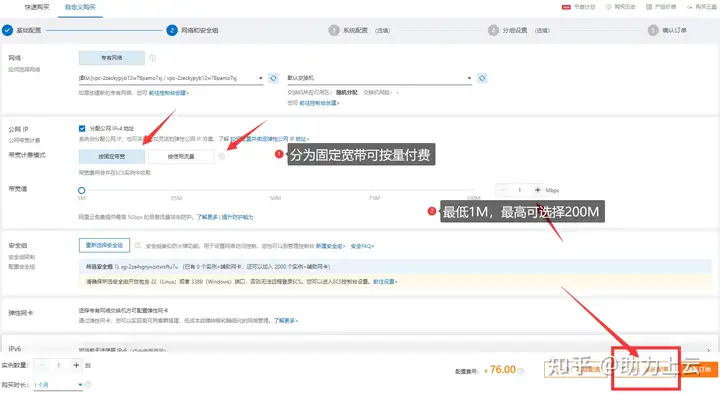The width and height of the screenshot is (720, 395).
Task: Click the step 2 number circle
Action: pos(172,30)
